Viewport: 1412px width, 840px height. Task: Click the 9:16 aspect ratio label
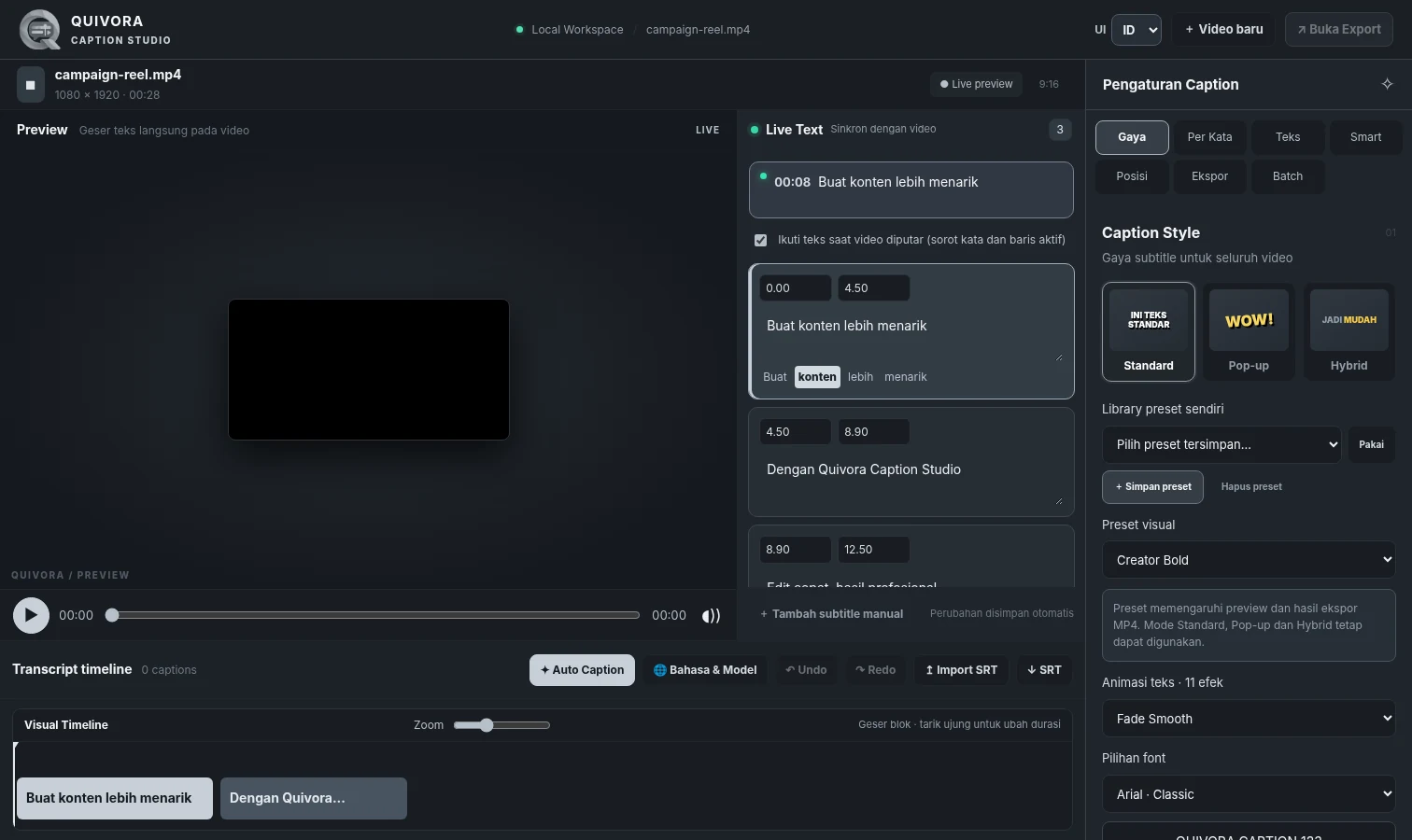point(1049,84)
